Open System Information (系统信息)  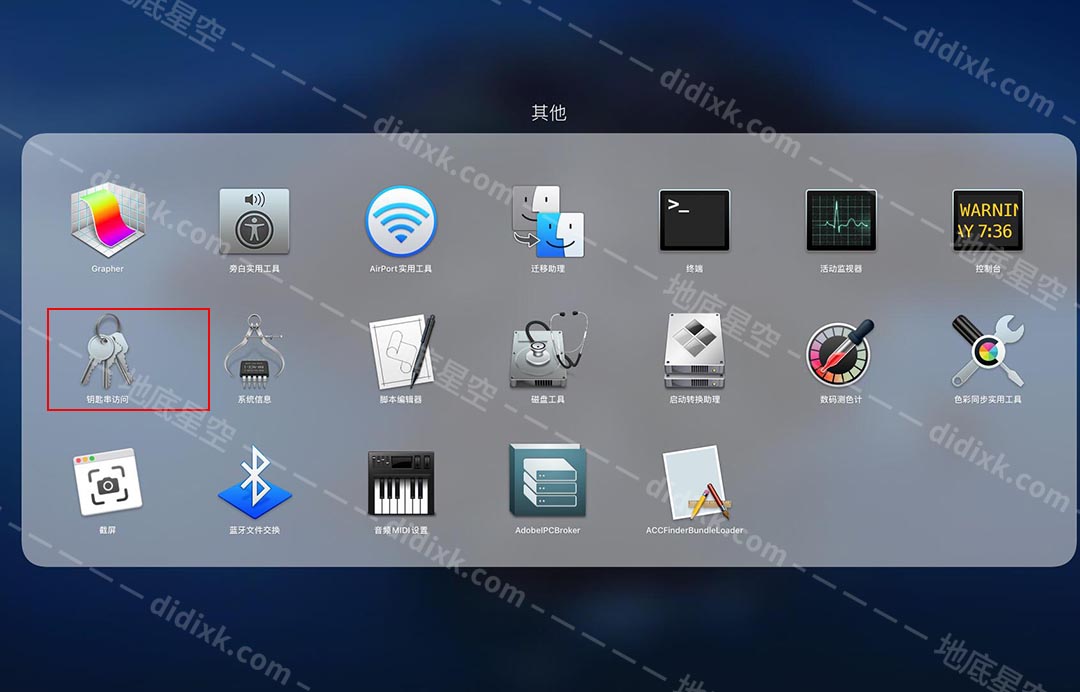[254, 351]
